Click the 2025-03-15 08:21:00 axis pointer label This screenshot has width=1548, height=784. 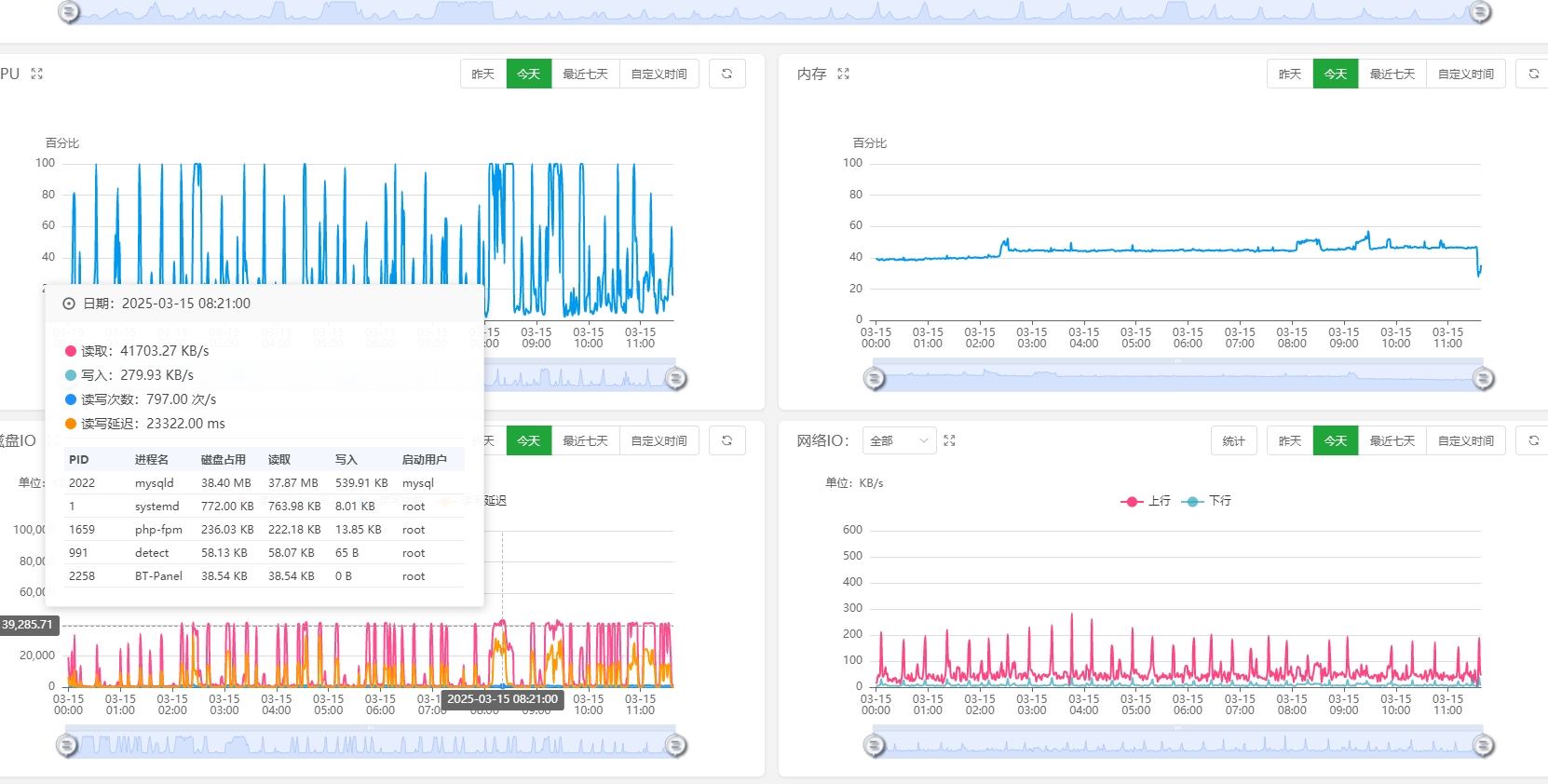coord(503,699)
